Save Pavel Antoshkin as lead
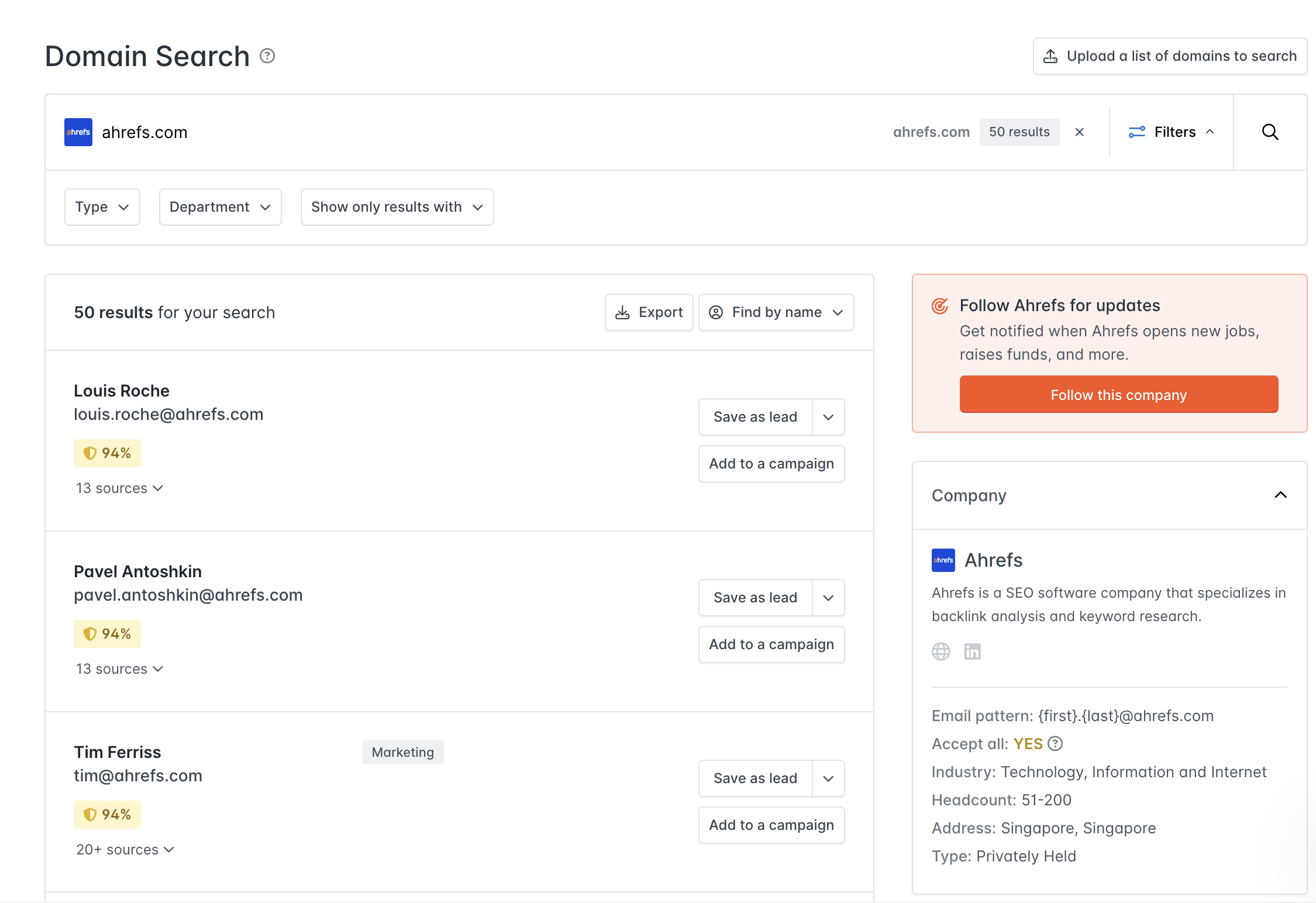 (x=756, y=598)
